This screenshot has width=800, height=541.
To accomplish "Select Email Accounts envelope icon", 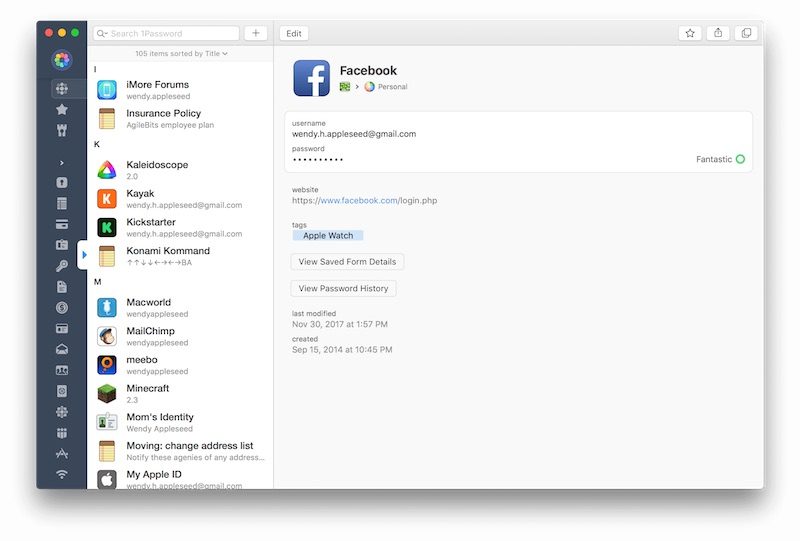I will point(62,350).
